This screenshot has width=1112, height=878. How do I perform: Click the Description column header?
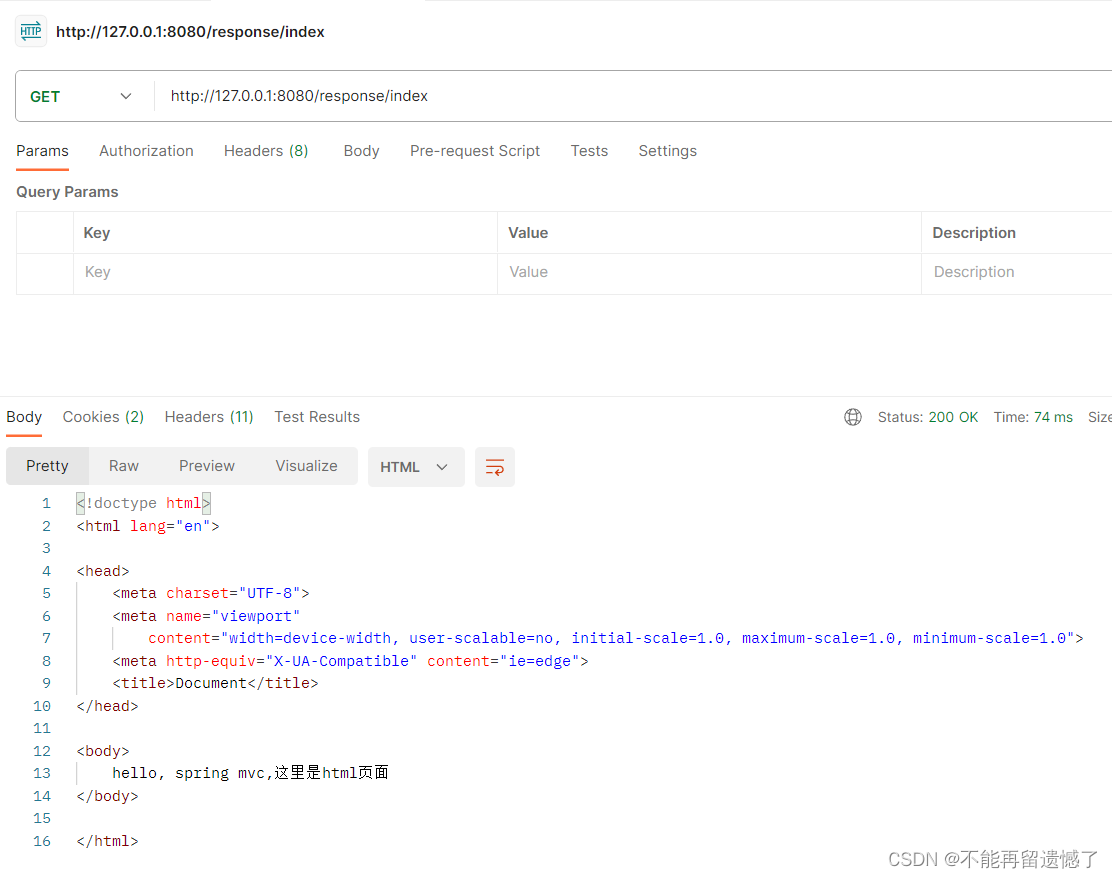click(974, 233)
